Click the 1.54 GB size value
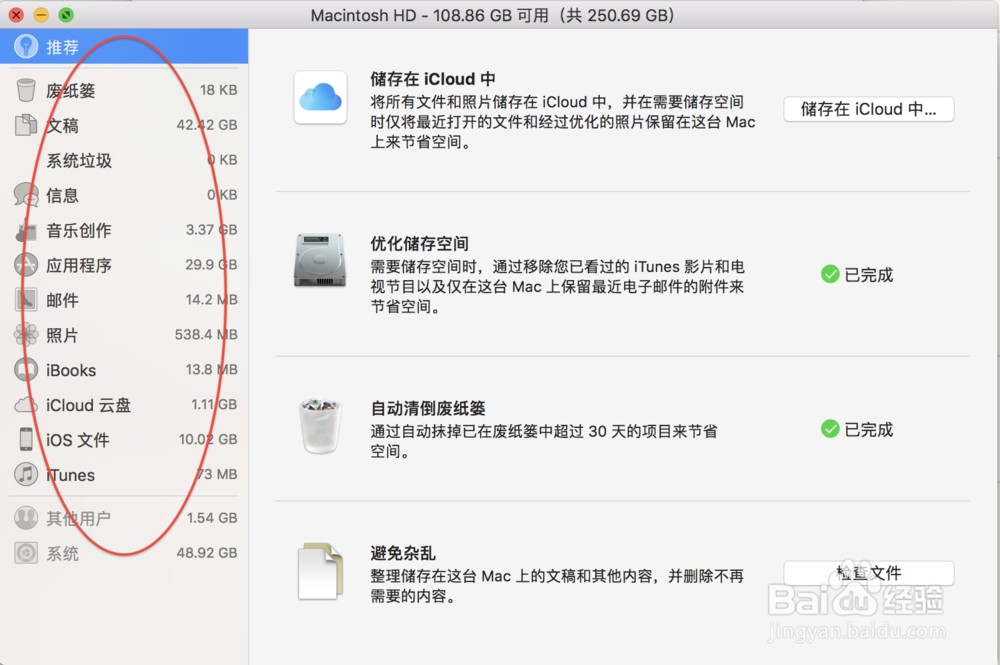 click(x=212, y=518)
